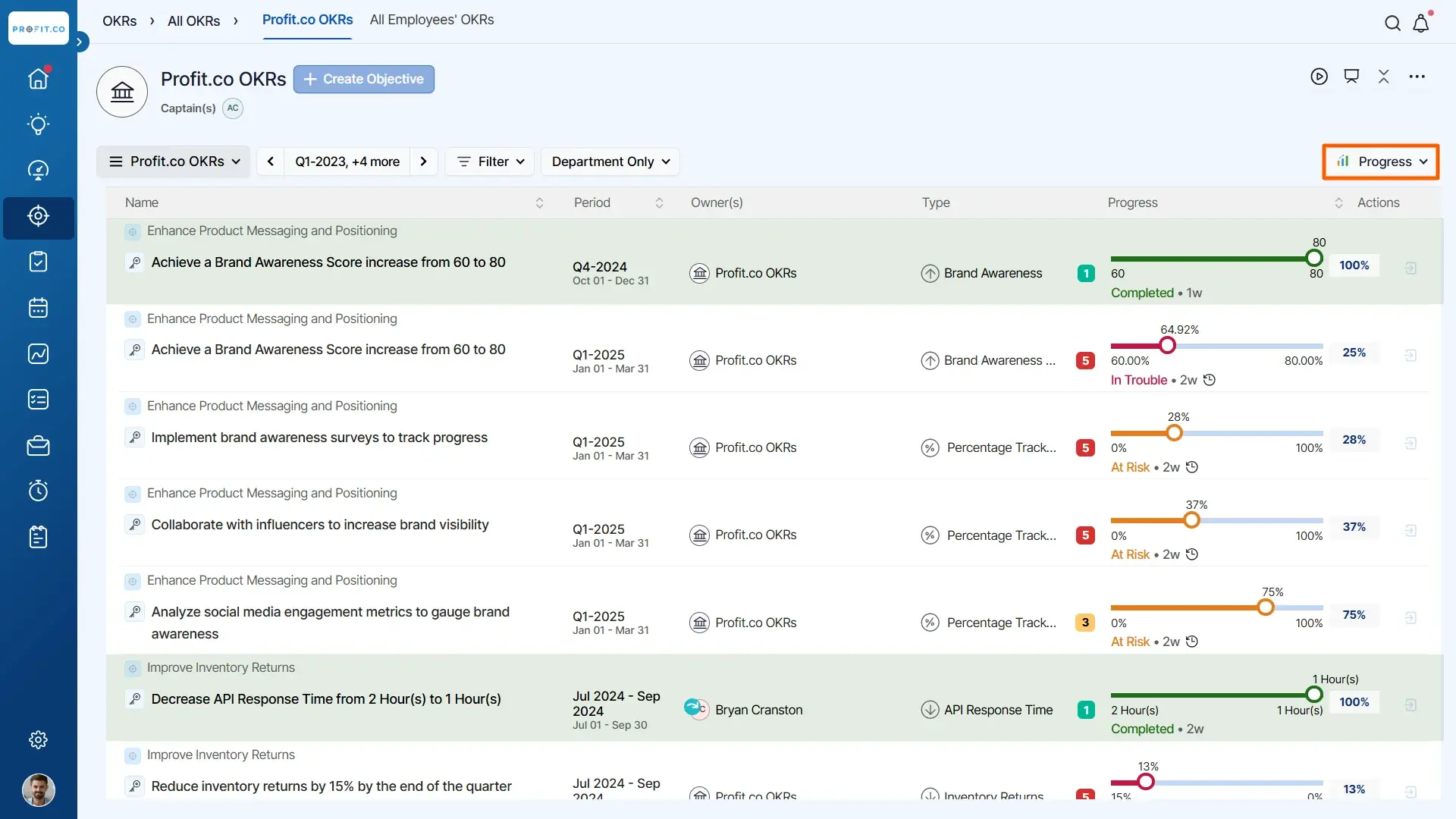
Task: Open the calendar sidebar icon
Action: pyautogui.click(x=38, y=308)
